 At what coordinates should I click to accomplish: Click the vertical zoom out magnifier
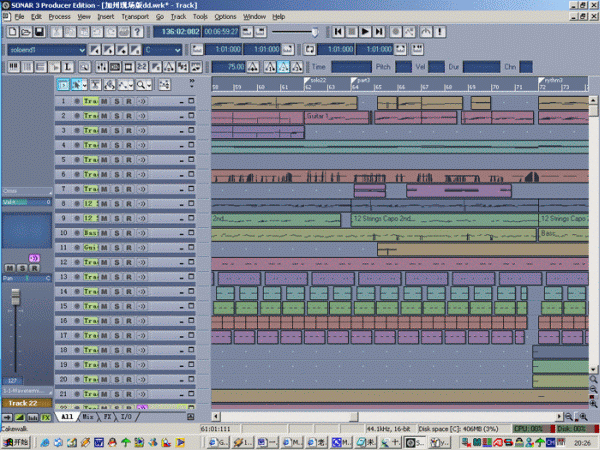pos(593,389)
